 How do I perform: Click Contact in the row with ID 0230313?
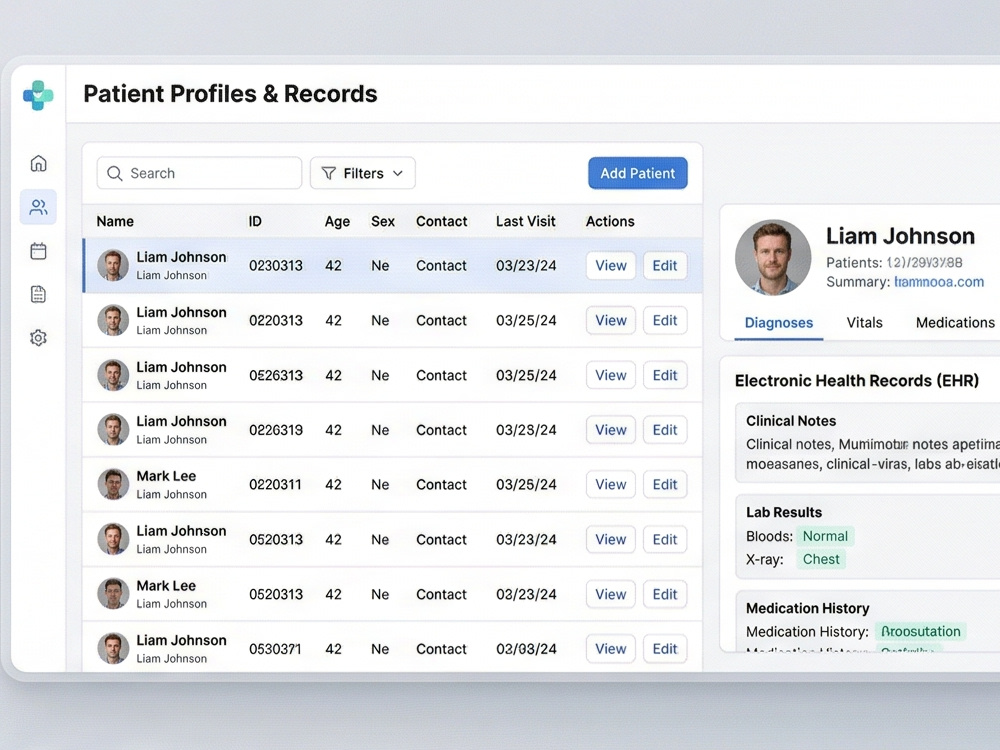pos(441,265)
